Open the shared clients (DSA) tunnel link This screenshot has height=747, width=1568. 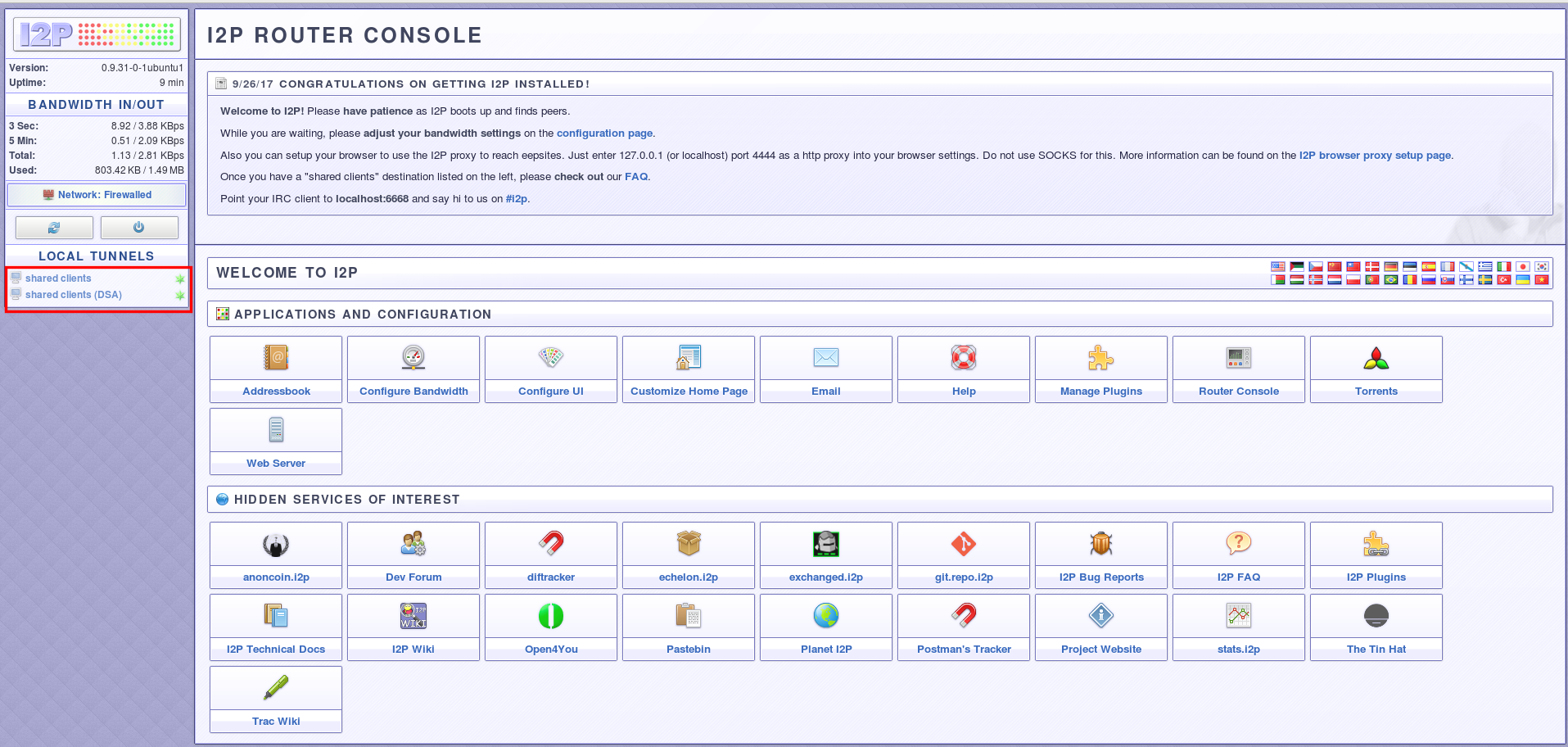[74, 295]
